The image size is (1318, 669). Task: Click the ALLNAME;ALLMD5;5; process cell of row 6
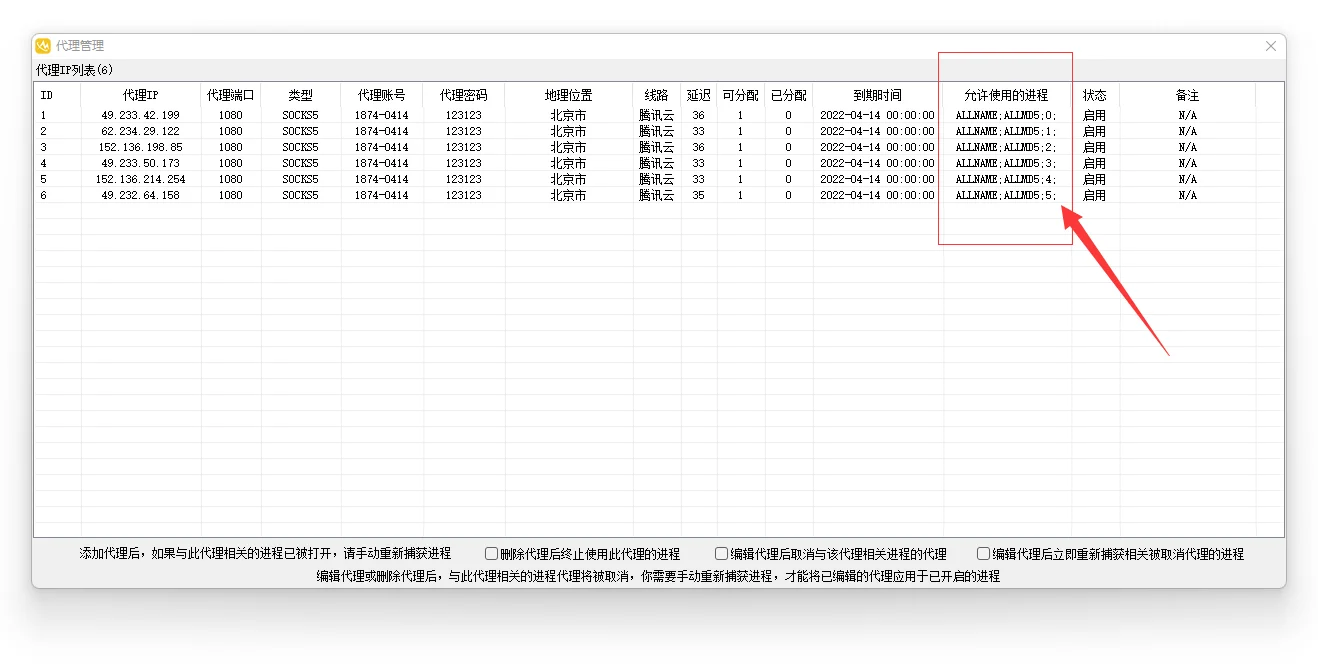(x=1005, y=195)
